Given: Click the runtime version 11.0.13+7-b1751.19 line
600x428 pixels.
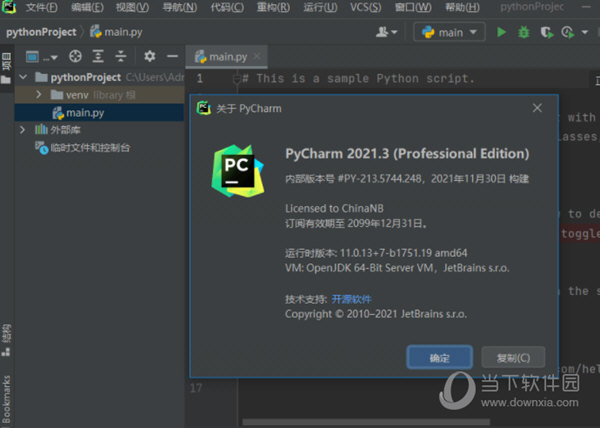Looking at the screenshot, I should (376, 253).
